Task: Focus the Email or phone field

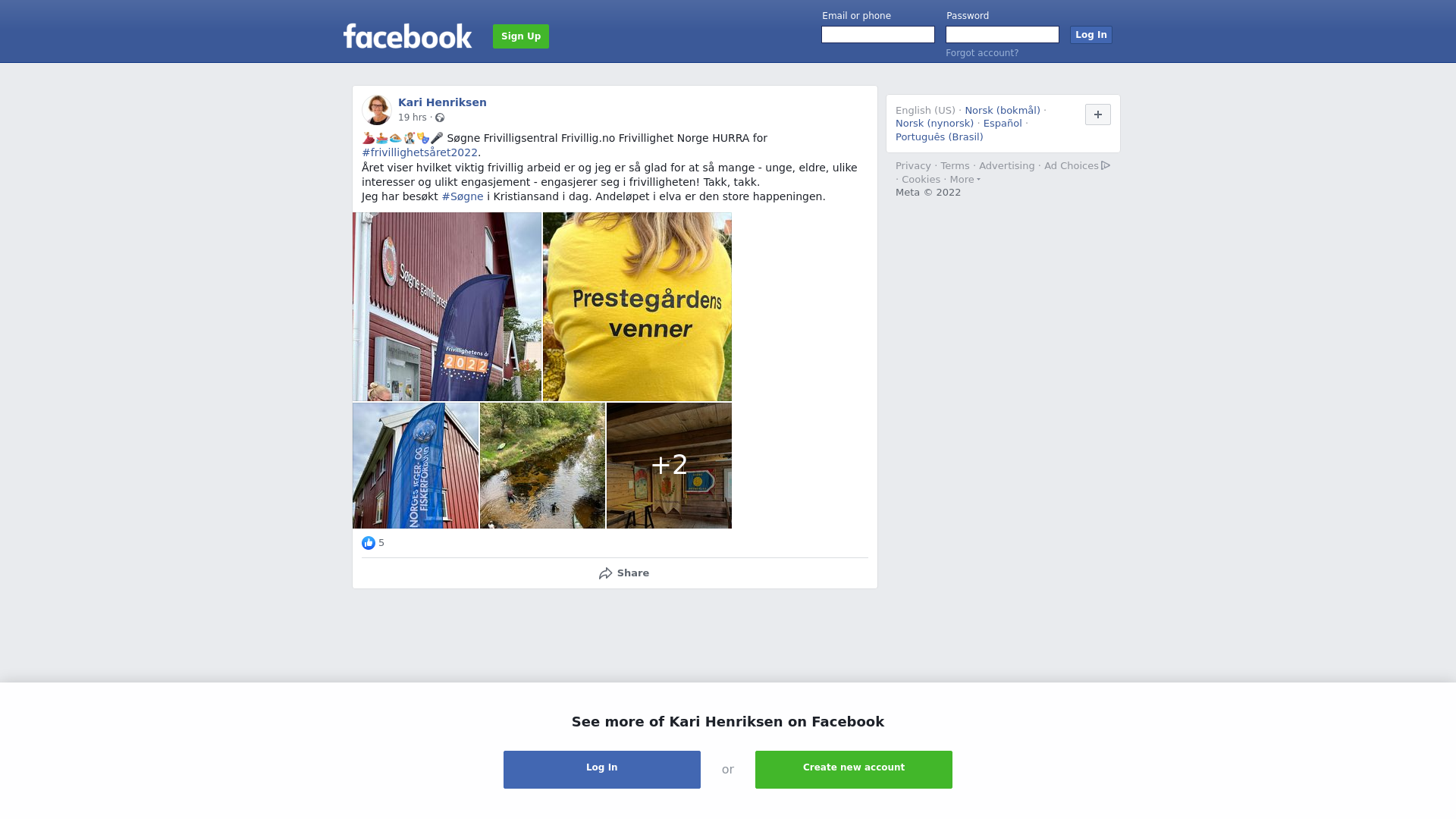Action: (x=878, y=35)
